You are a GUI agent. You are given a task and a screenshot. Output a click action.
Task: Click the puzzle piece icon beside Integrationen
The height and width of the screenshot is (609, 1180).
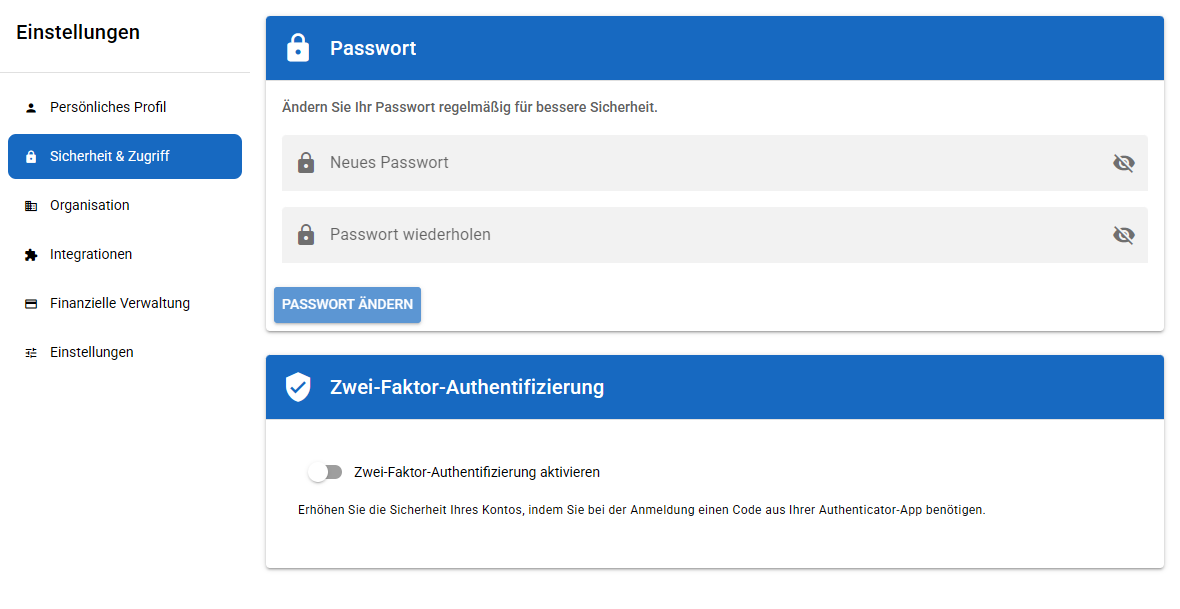pyautogui.click(x=31, y=255)
